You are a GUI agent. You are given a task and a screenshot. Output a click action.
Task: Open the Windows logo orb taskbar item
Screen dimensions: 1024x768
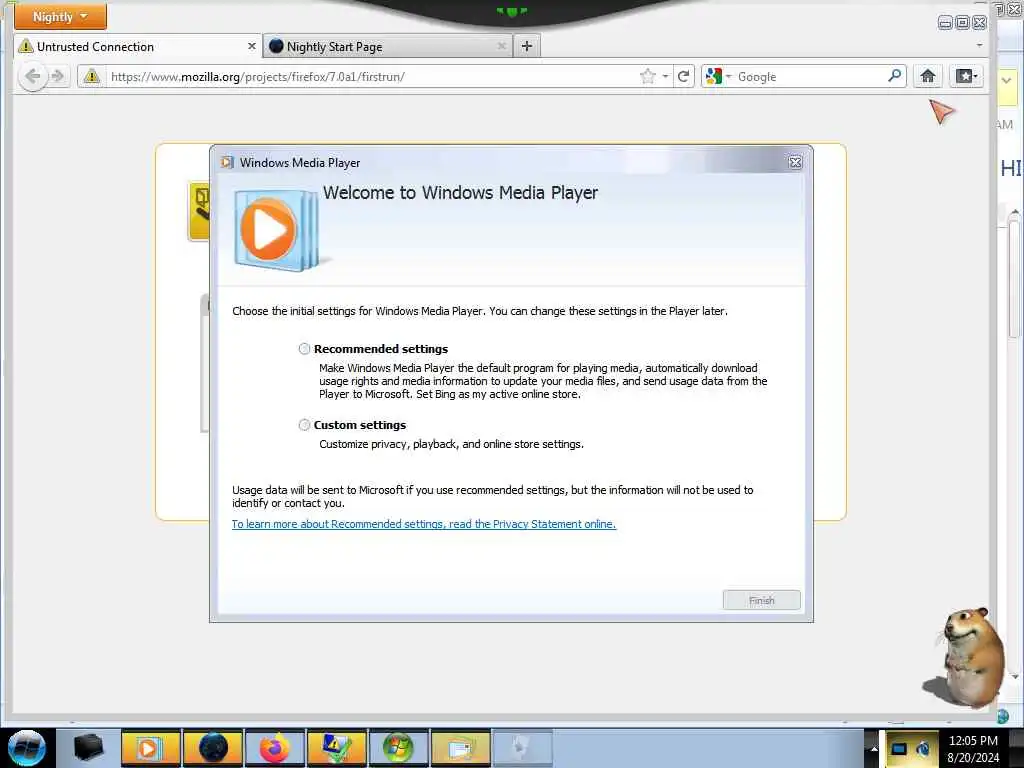tap(398, 748)
